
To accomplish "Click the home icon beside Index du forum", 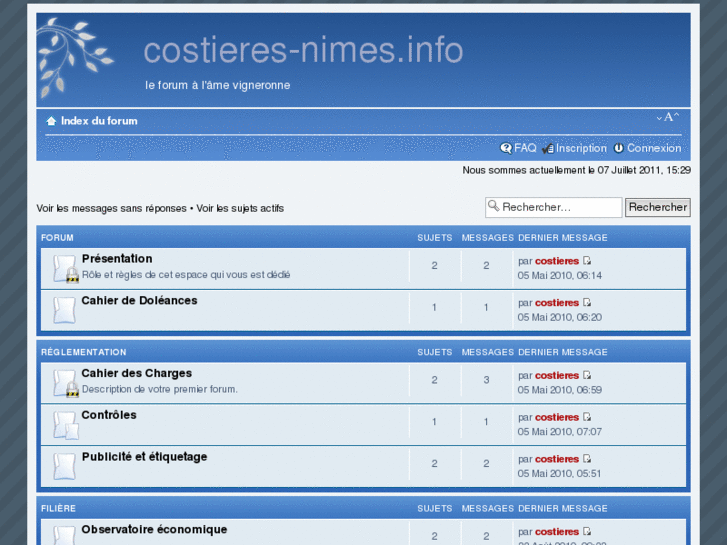I will (x=51, y=121).
